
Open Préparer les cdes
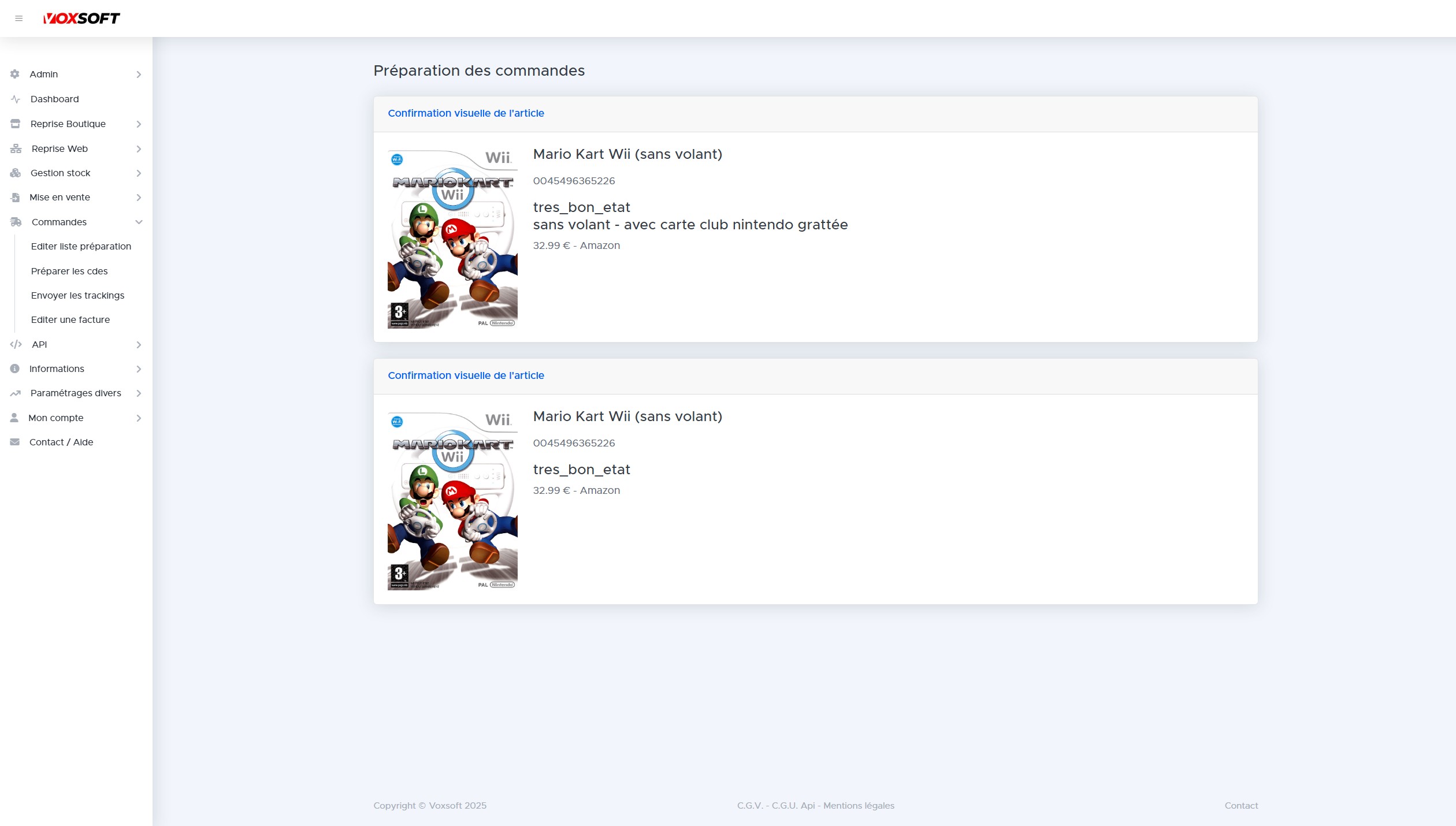(69, 271)
